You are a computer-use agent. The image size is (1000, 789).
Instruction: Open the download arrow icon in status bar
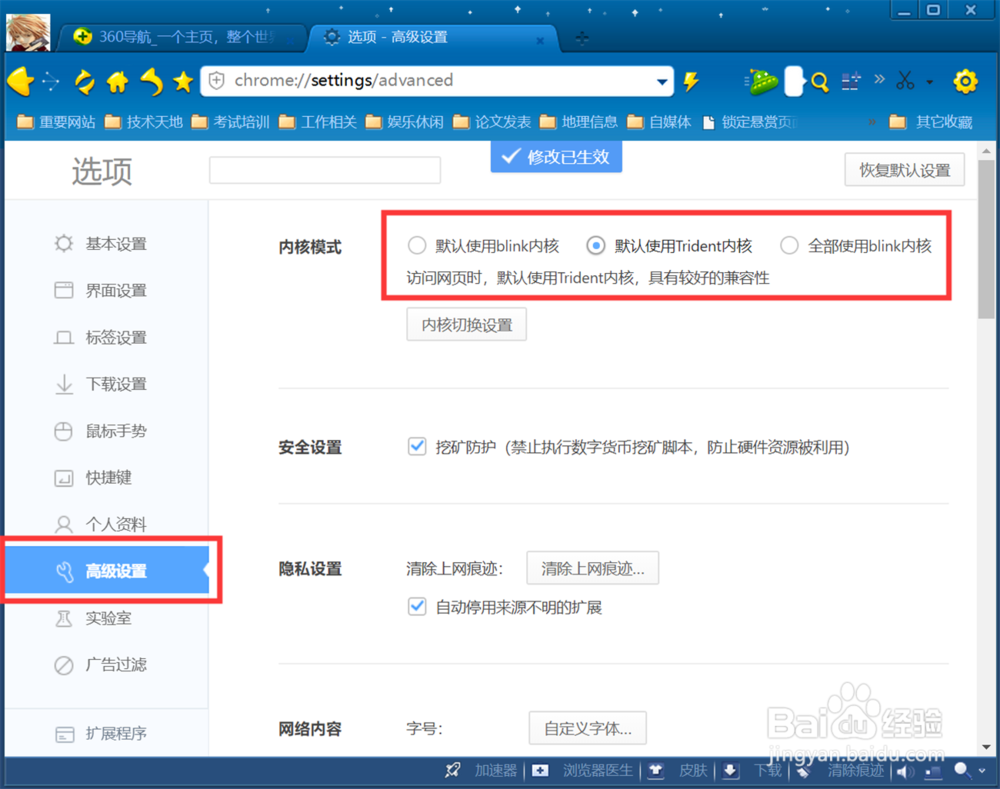coord(730,771)
